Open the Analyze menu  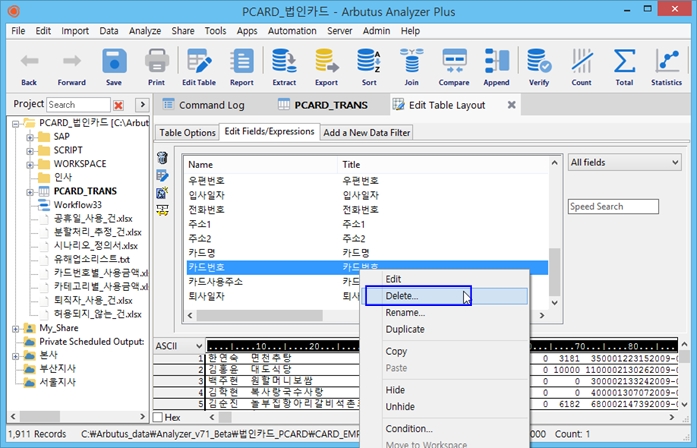(x=145, y=31)
